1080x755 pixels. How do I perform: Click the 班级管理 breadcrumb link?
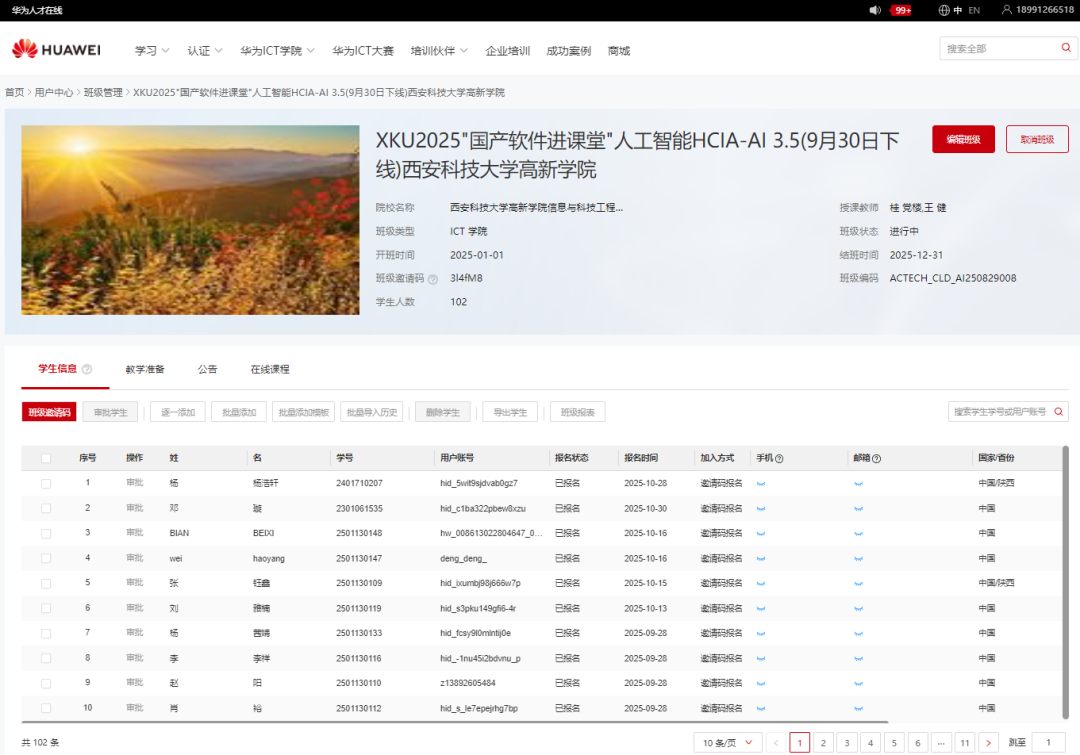point(103,92)
